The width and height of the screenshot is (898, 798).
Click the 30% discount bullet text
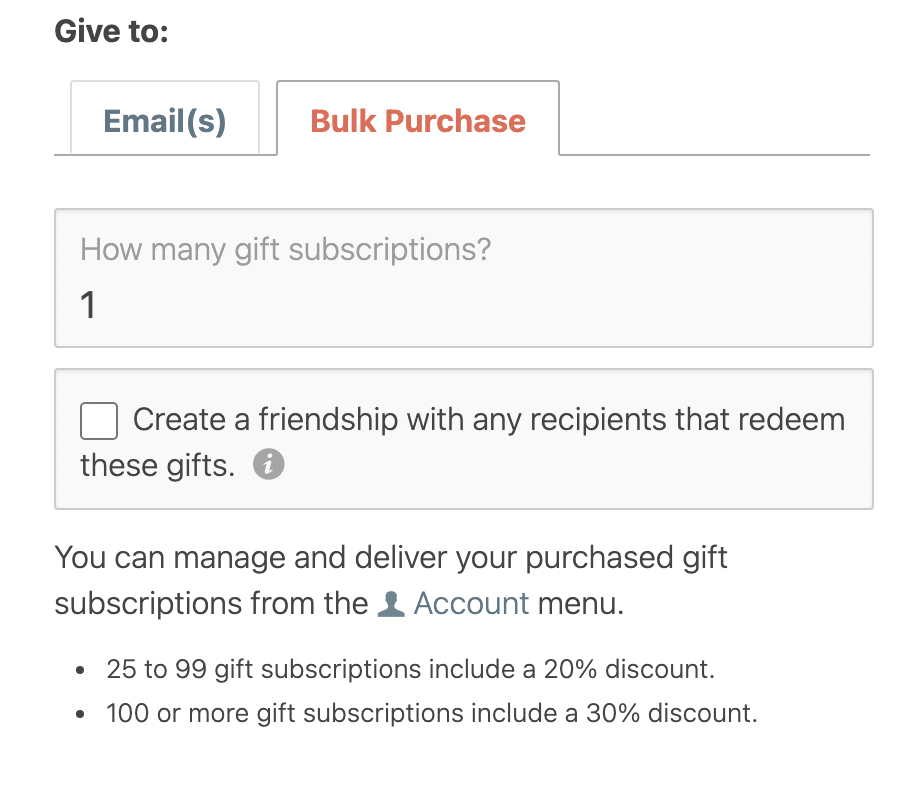[432, 714]
